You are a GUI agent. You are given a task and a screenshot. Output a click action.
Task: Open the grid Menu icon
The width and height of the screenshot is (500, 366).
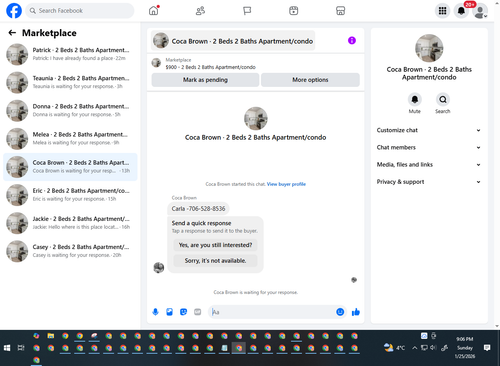click(x=442, y=11)
